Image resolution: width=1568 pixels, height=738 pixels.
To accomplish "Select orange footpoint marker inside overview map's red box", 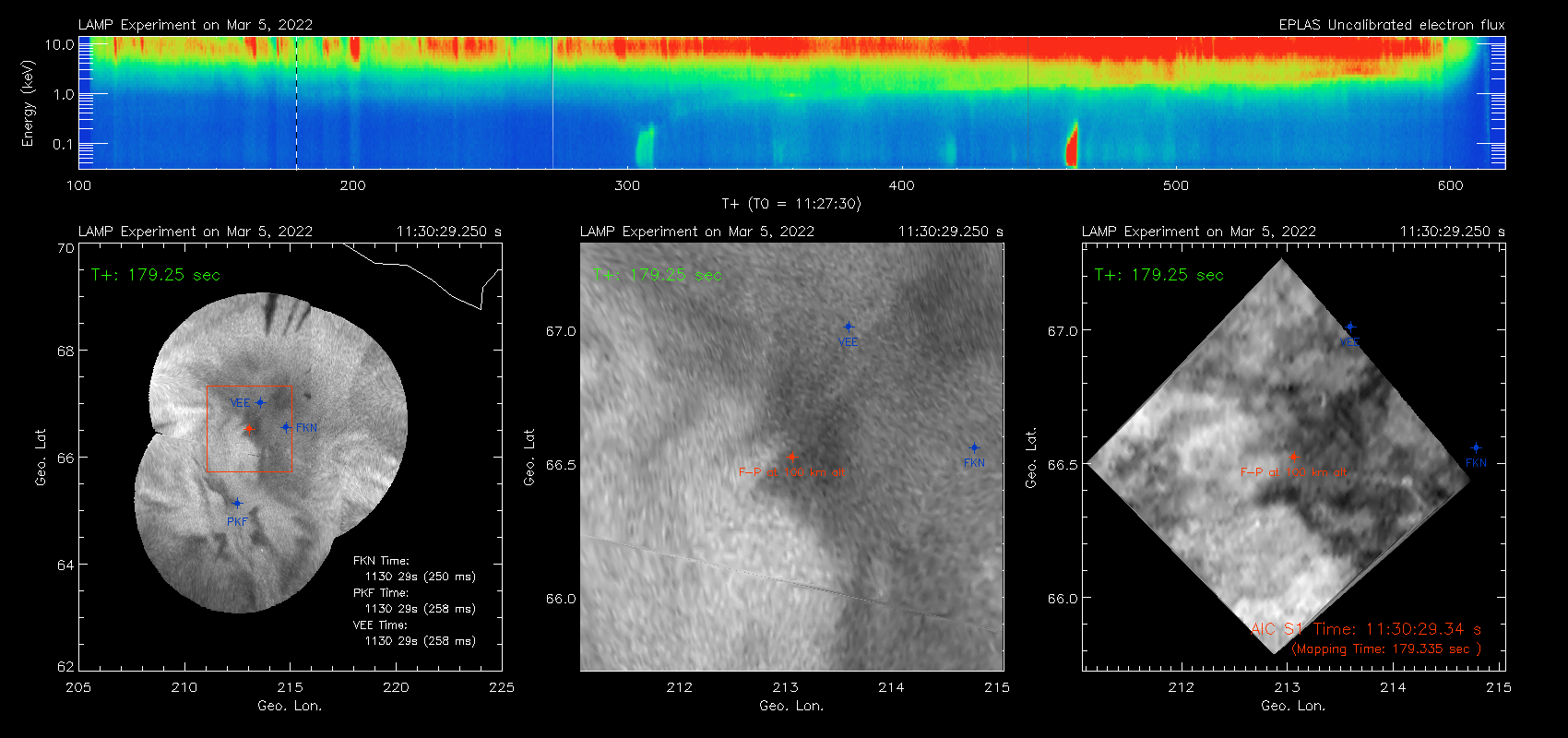I will [248, 429].
